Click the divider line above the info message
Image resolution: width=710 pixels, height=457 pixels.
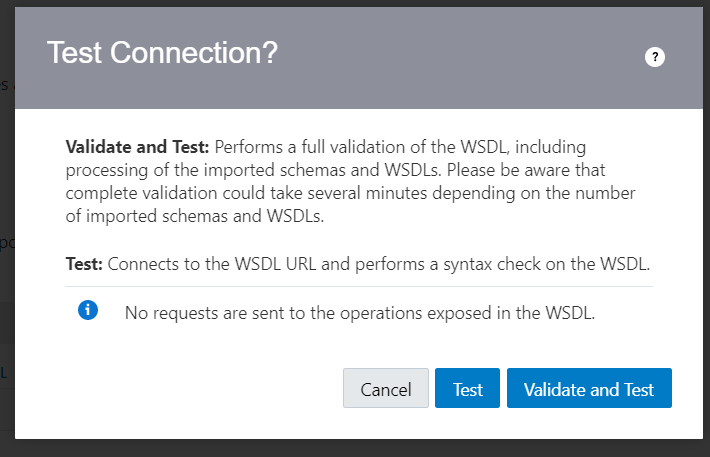[360, 287]
